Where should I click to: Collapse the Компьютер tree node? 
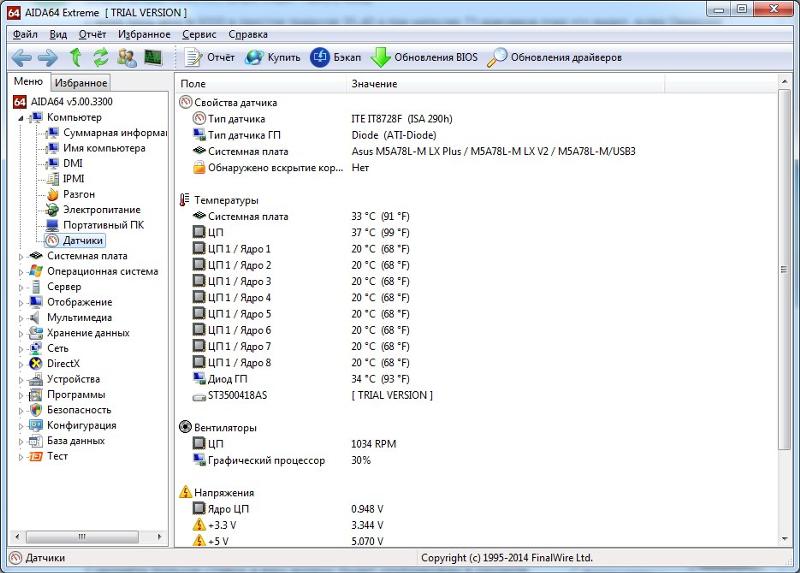point(21,118)
